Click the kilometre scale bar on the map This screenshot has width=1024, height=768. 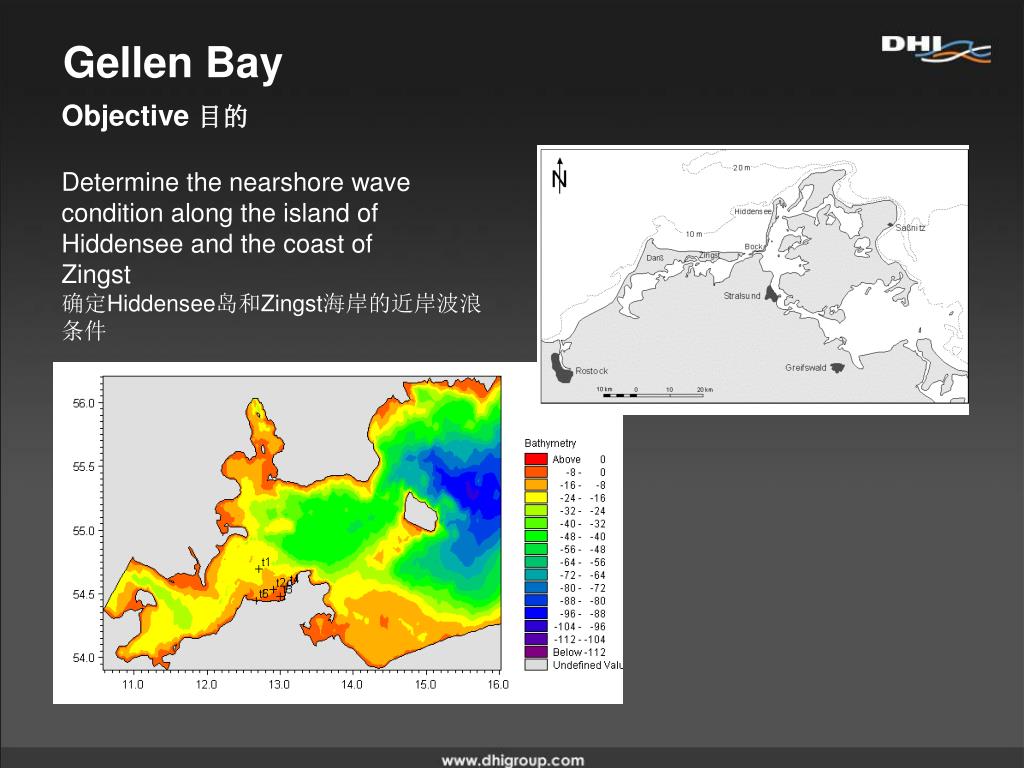(x=654, y=392)
